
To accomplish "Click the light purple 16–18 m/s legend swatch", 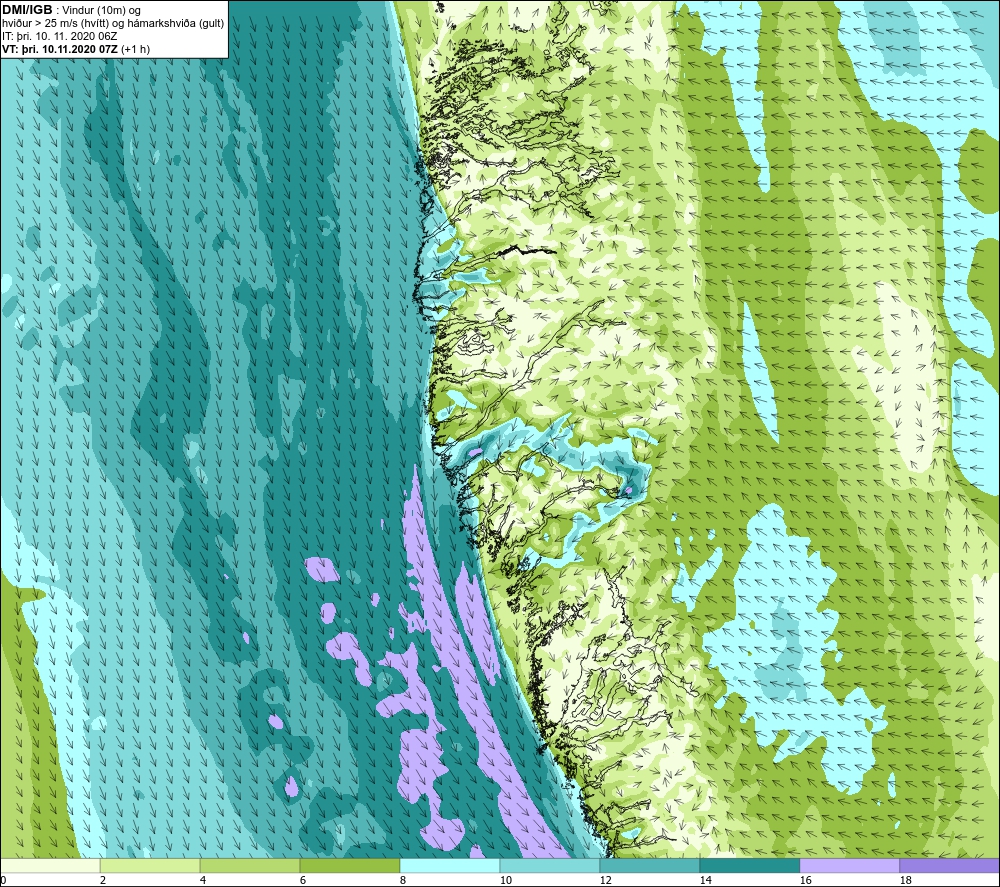I will click(x=849, y=865).
